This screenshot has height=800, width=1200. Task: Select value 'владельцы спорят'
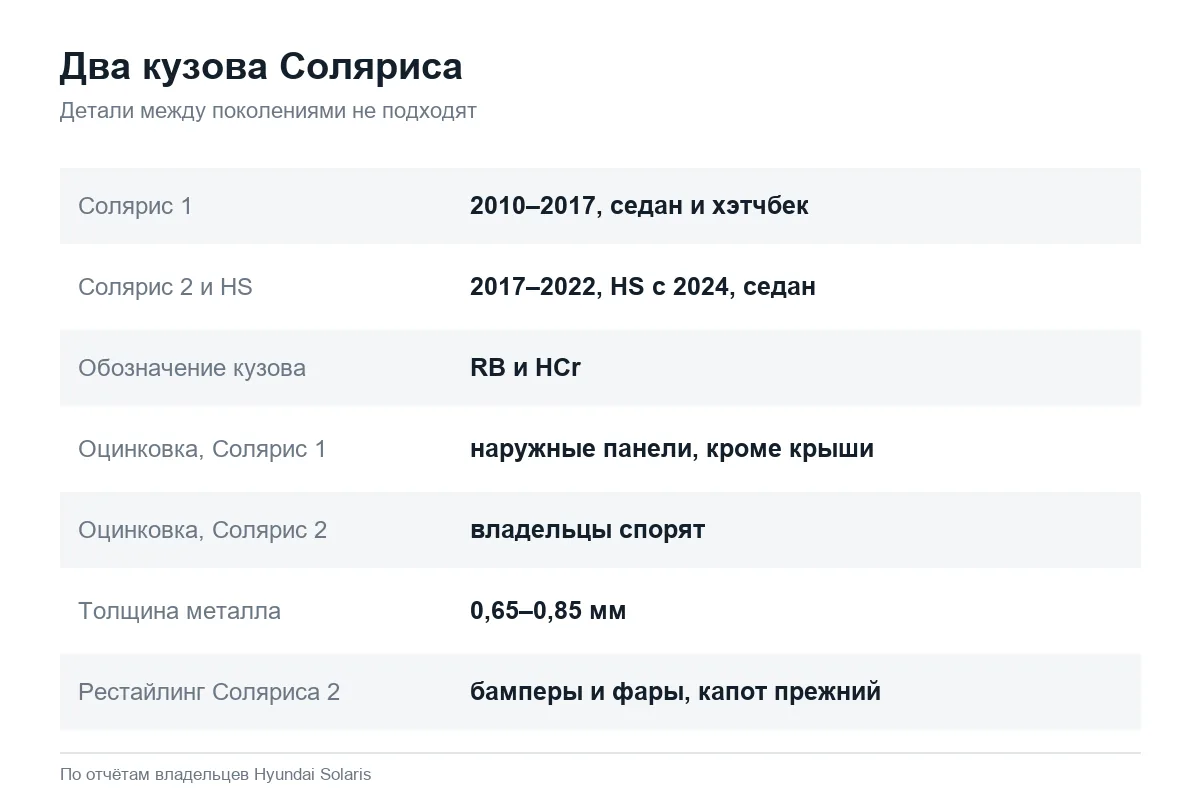point(587,530)
